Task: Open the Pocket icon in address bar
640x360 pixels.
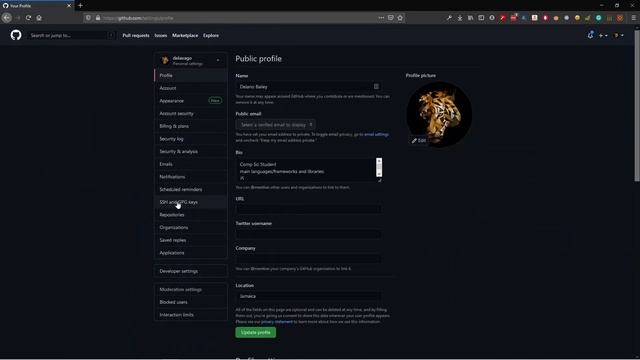Action: coord(391,18)
